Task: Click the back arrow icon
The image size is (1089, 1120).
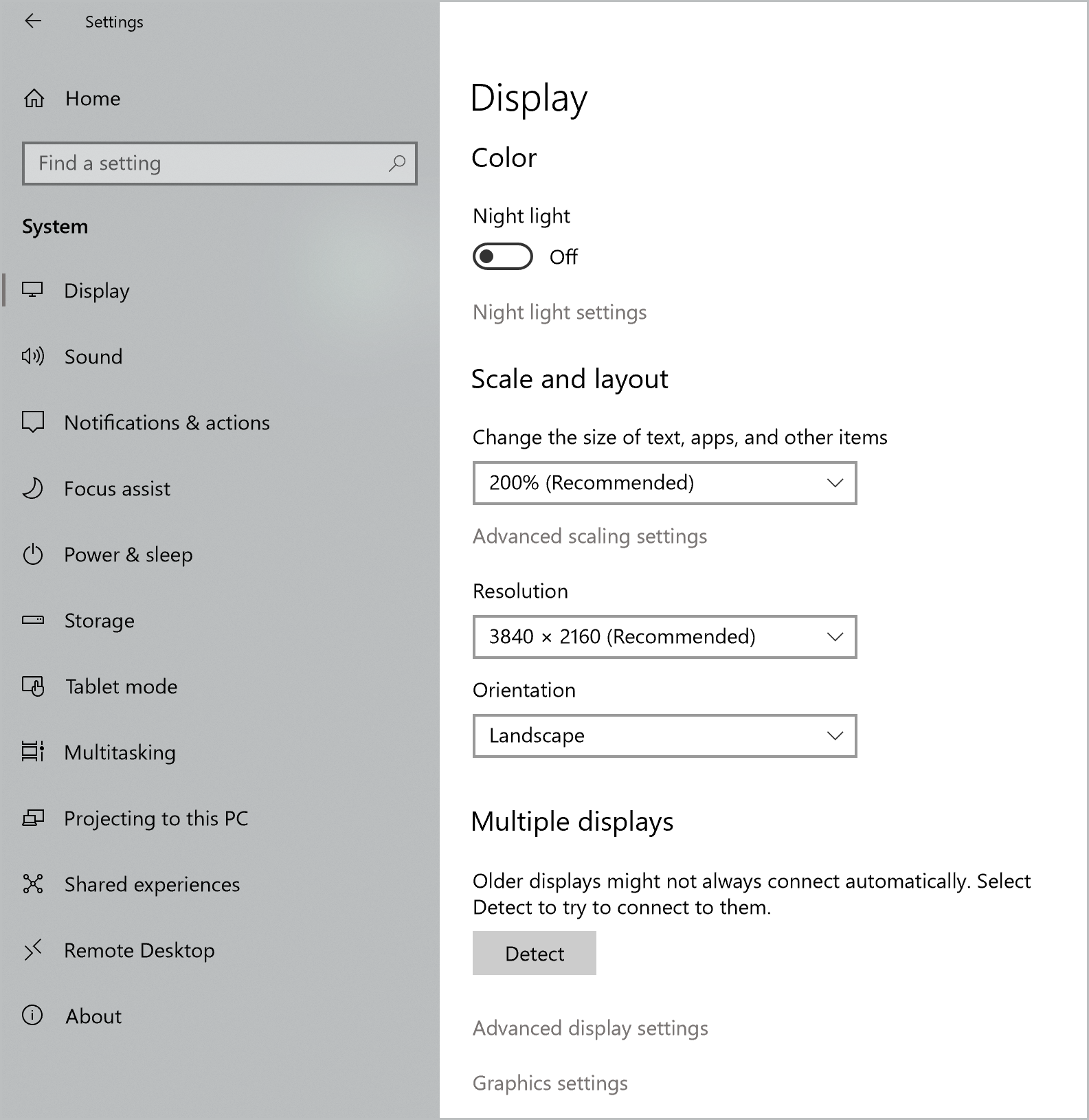Action: pos(33,21)
